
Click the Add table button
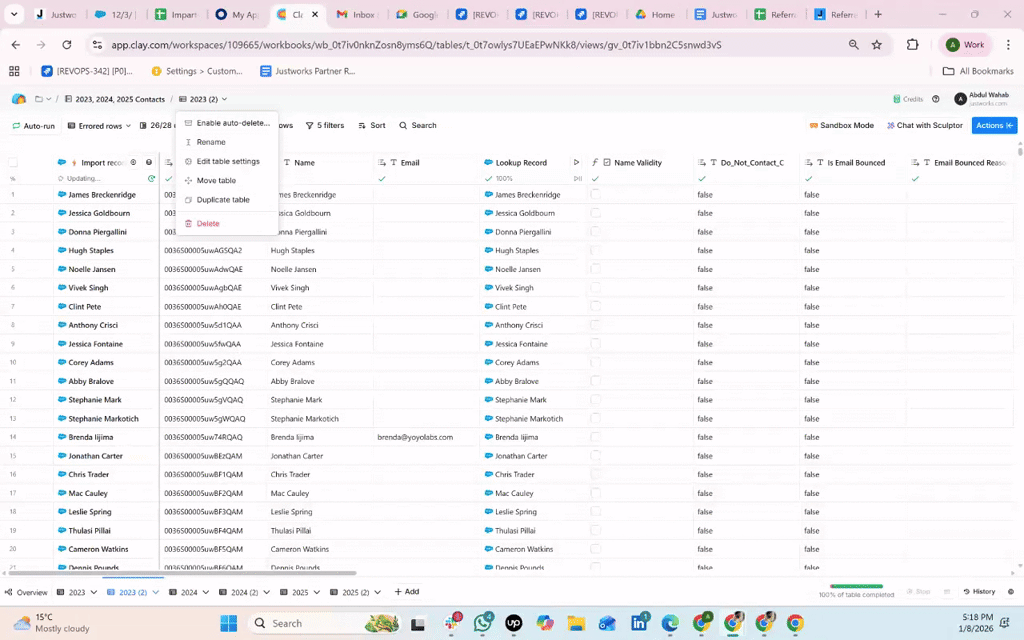406,592
